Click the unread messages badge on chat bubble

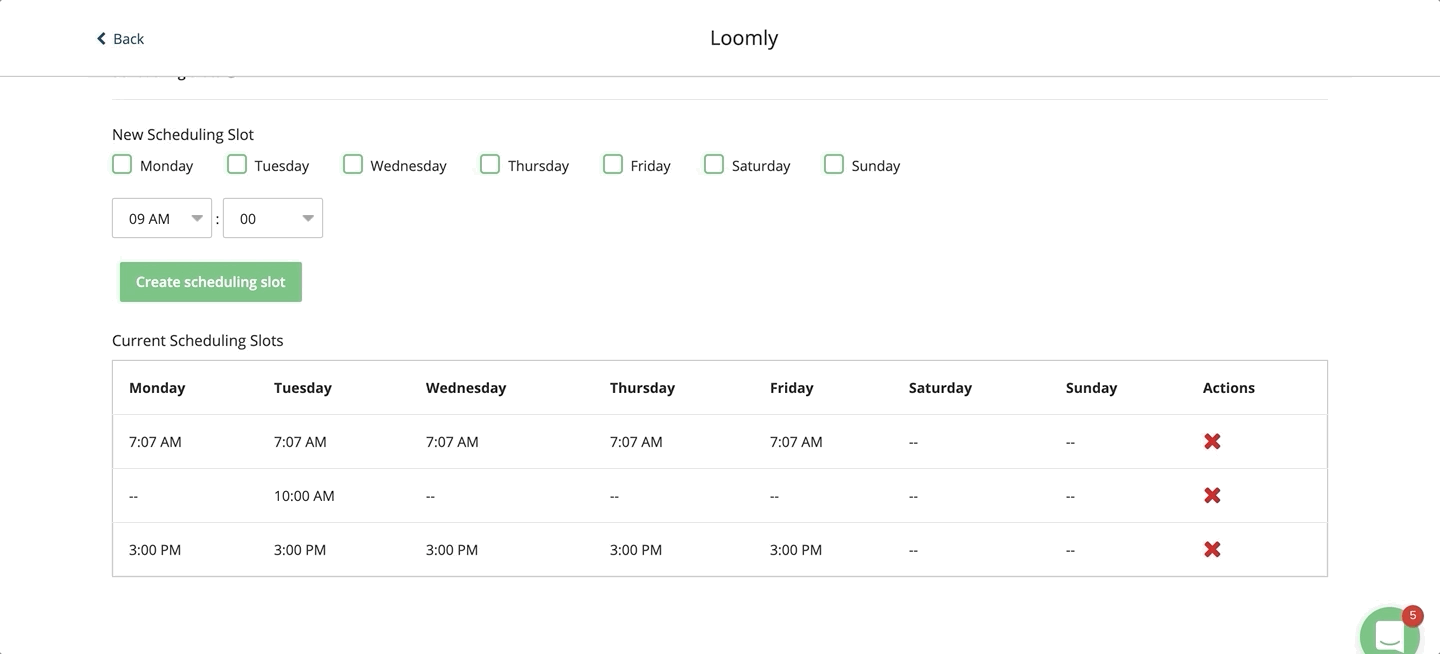point(1412,615)
